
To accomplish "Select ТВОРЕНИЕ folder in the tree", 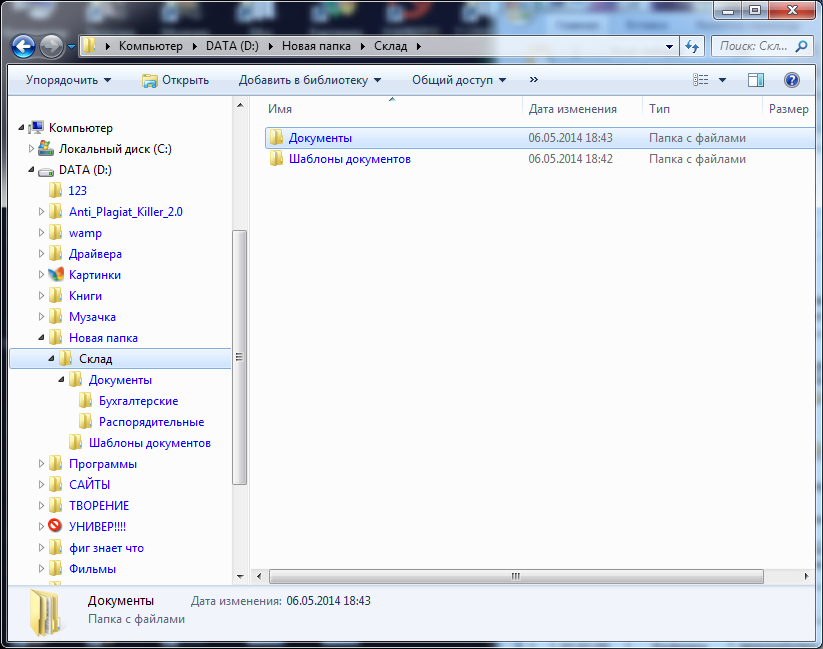I will 99,506.
